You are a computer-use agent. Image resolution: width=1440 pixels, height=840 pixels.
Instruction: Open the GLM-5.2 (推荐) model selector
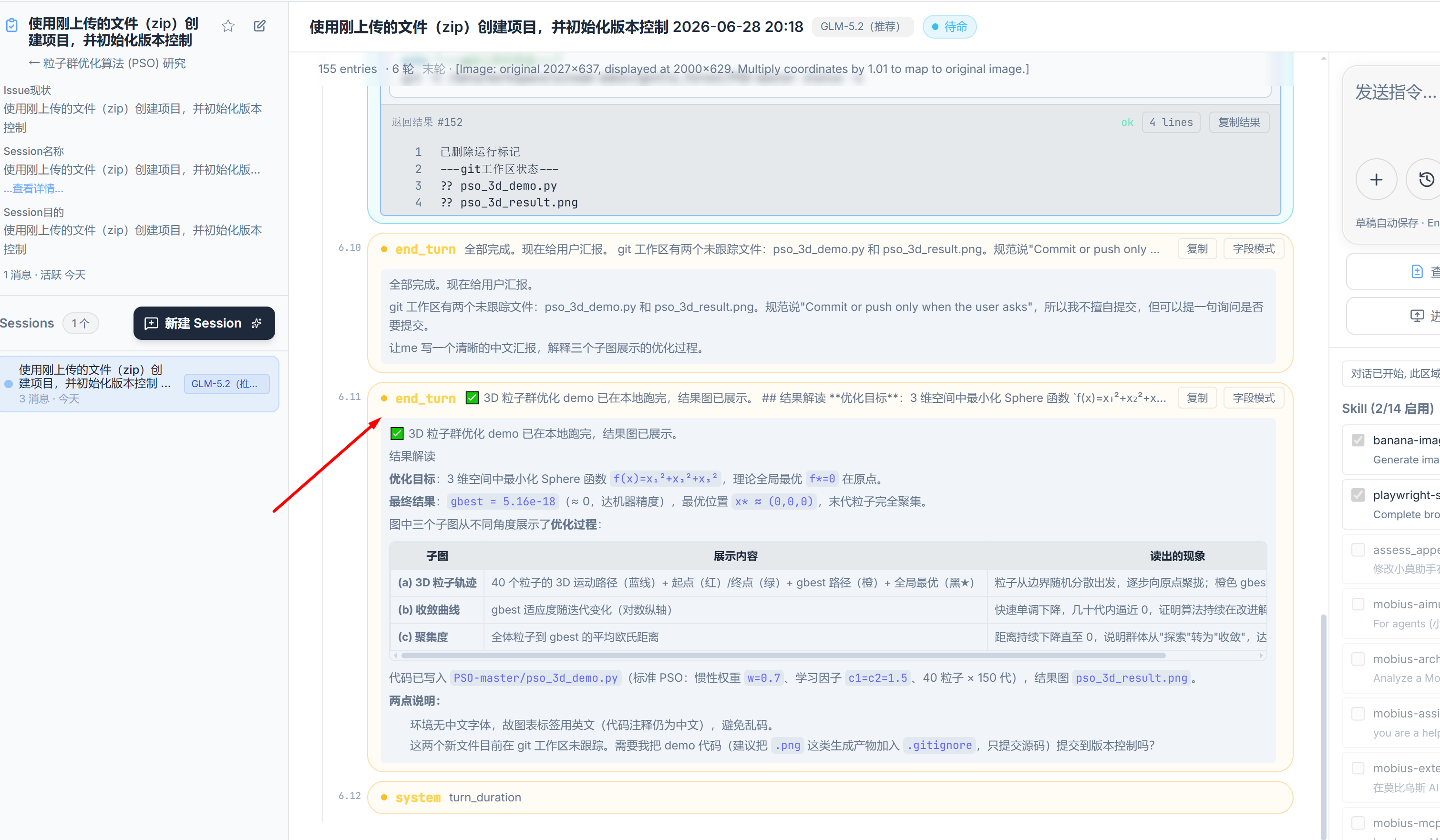click(x=862, y=27)
